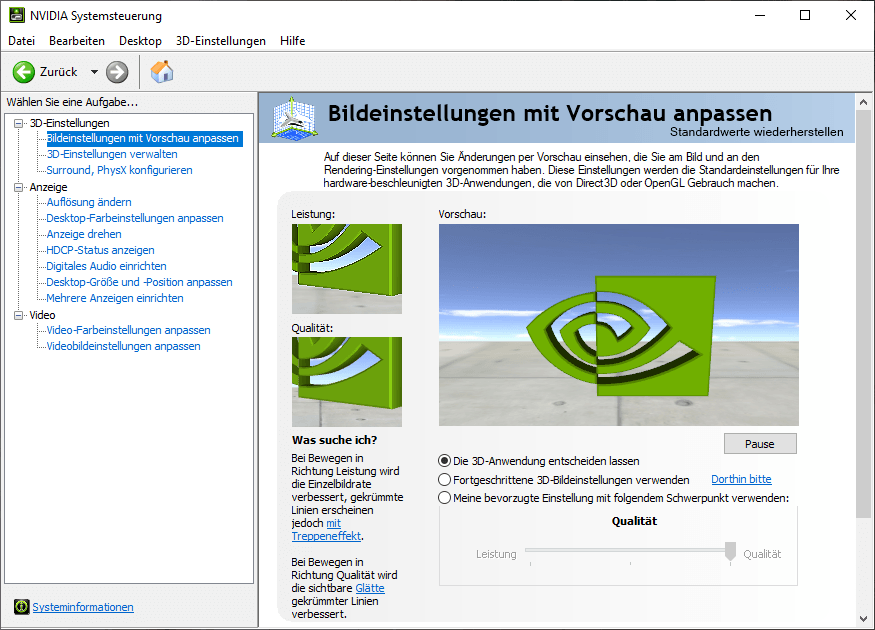Click the Pause button
The width and height of the screenshot is (875, 630).
tap(760, 444)
